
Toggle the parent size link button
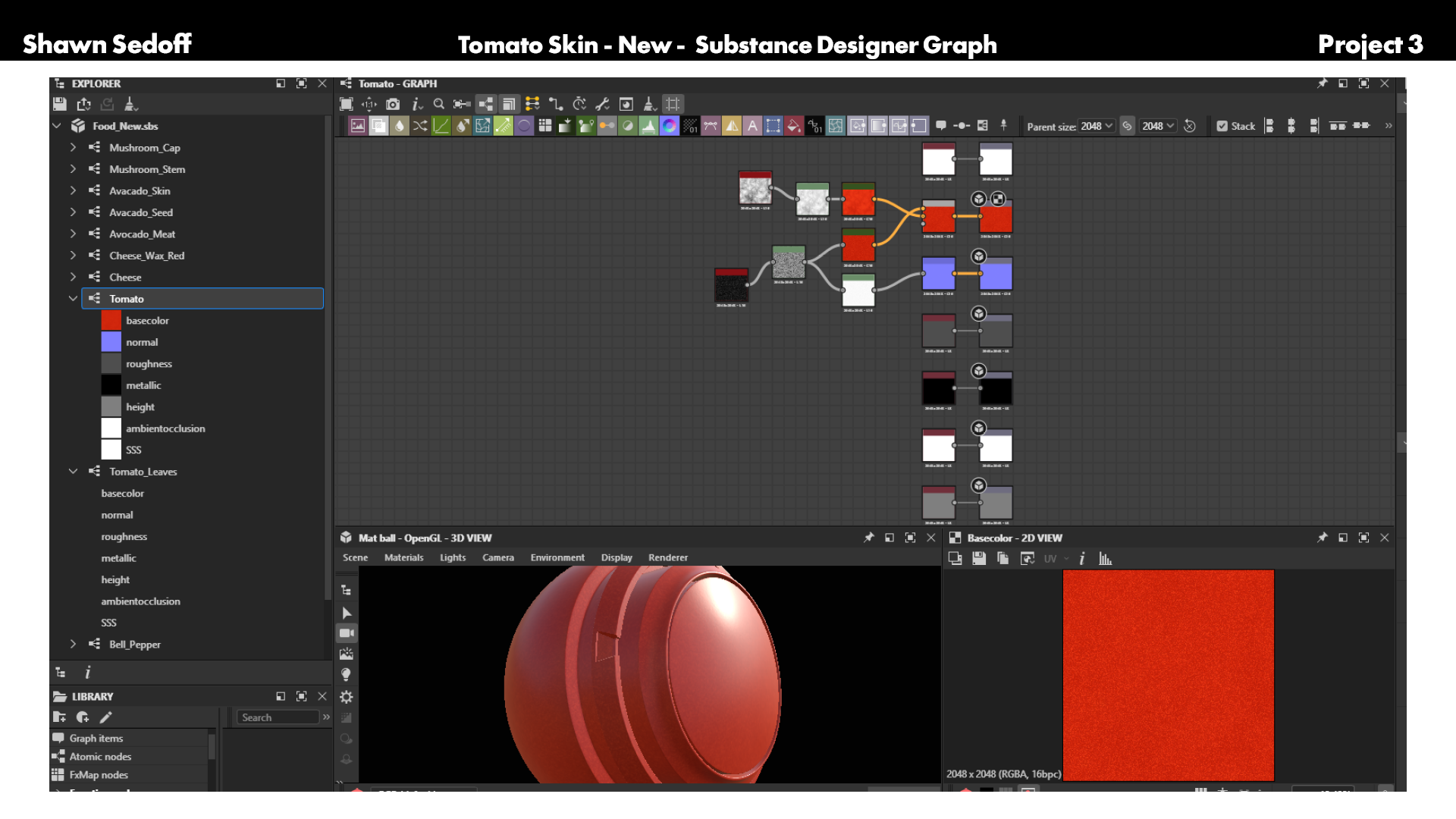[1127, 126]
